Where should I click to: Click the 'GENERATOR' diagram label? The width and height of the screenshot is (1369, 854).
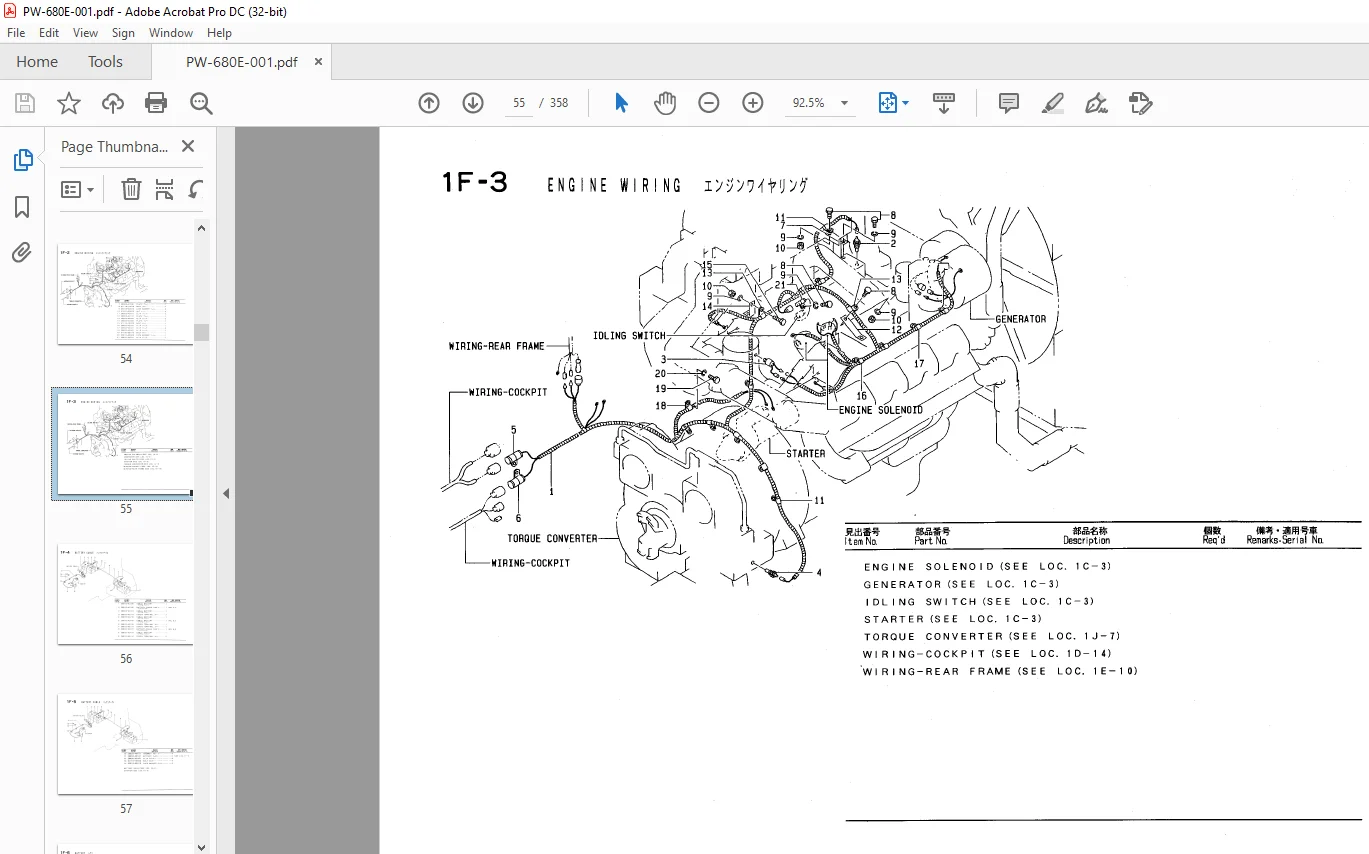[1020, 319]
